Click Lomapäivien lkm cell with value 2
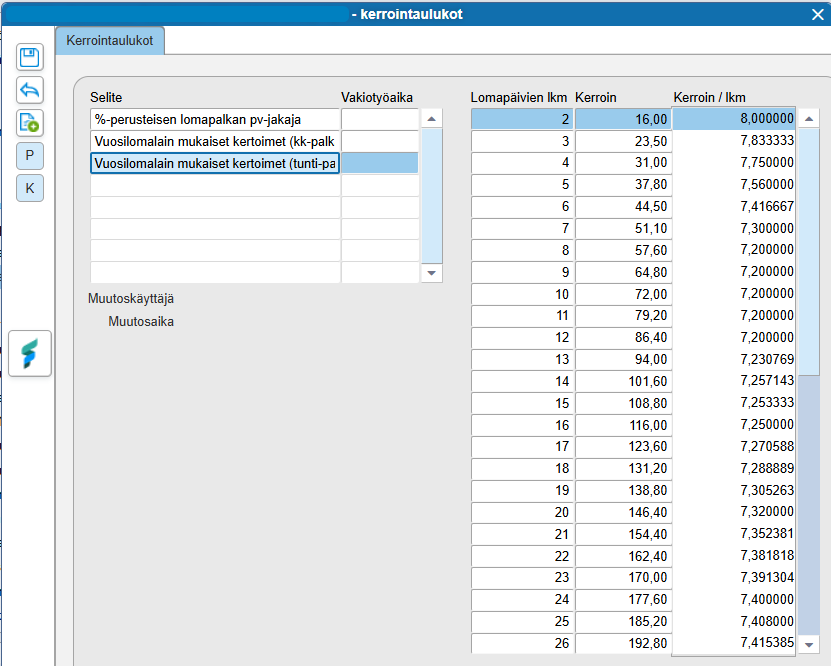The height and width of the screenshot is (666, 831). (522, 119)
